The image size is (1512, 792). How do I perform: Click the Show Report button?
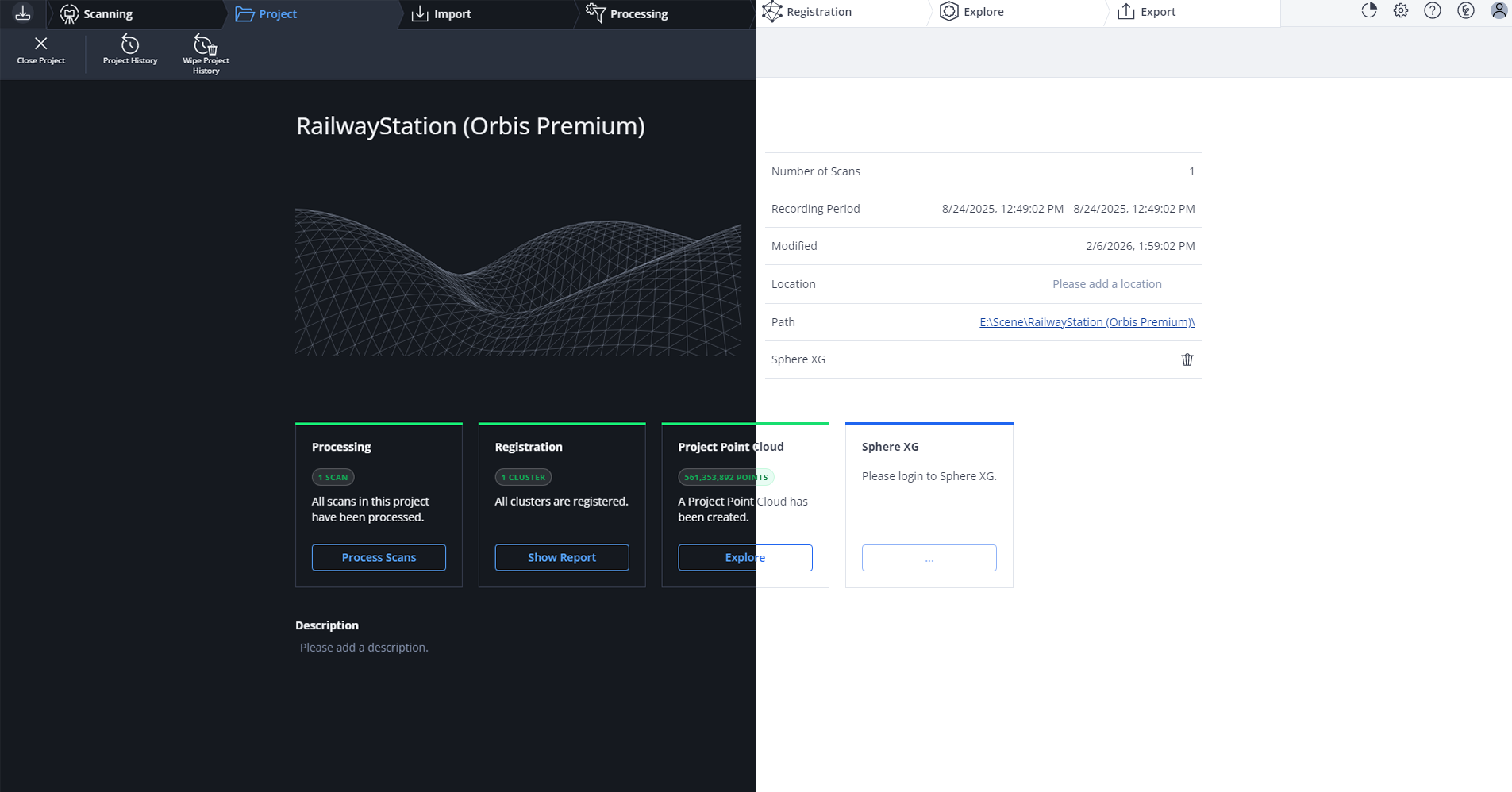562,557
